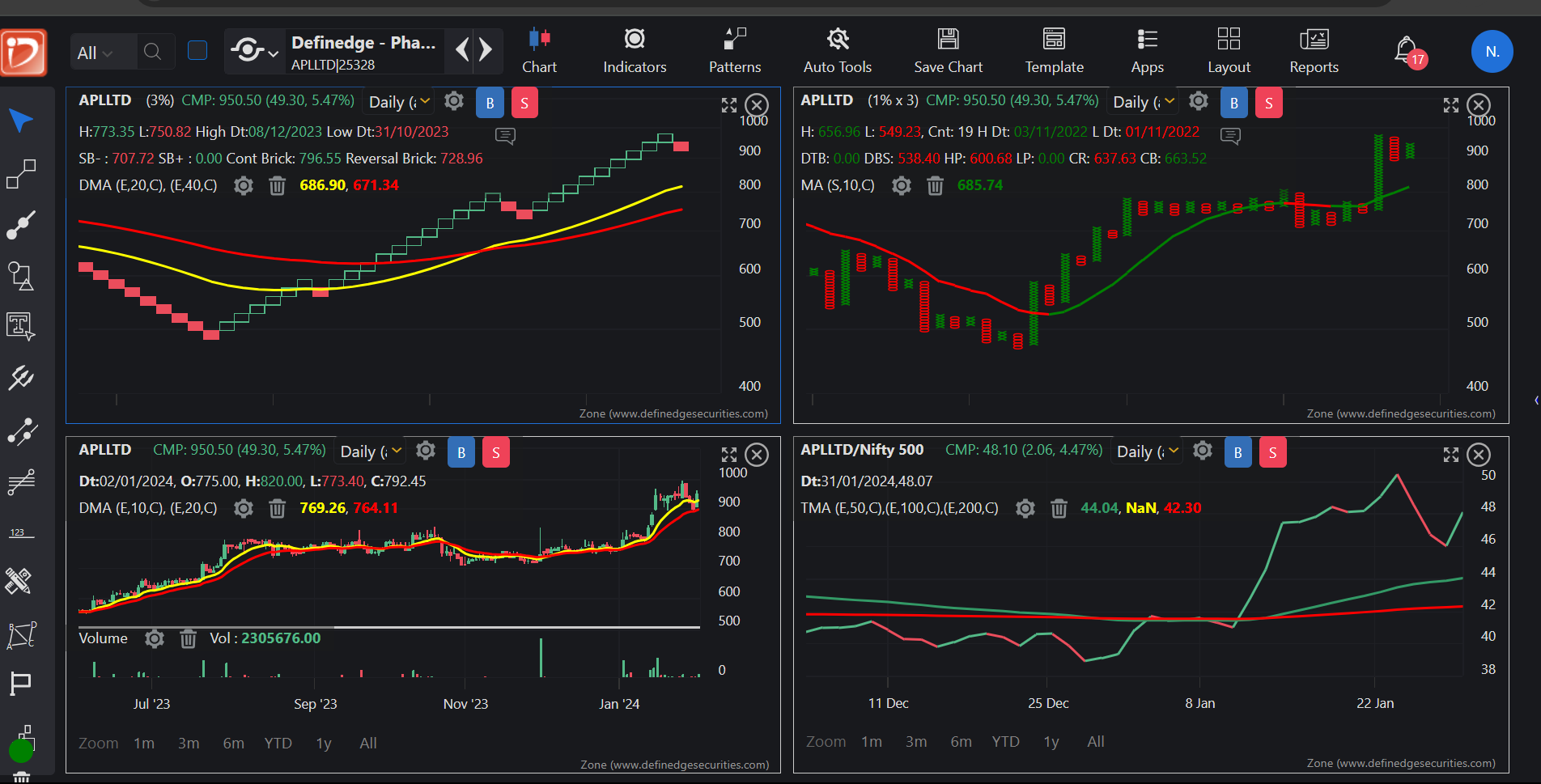Viewport: 1541px width, 784px height.
Task: Open comment note icon on Renko chart
Action: tap(505, 136)
